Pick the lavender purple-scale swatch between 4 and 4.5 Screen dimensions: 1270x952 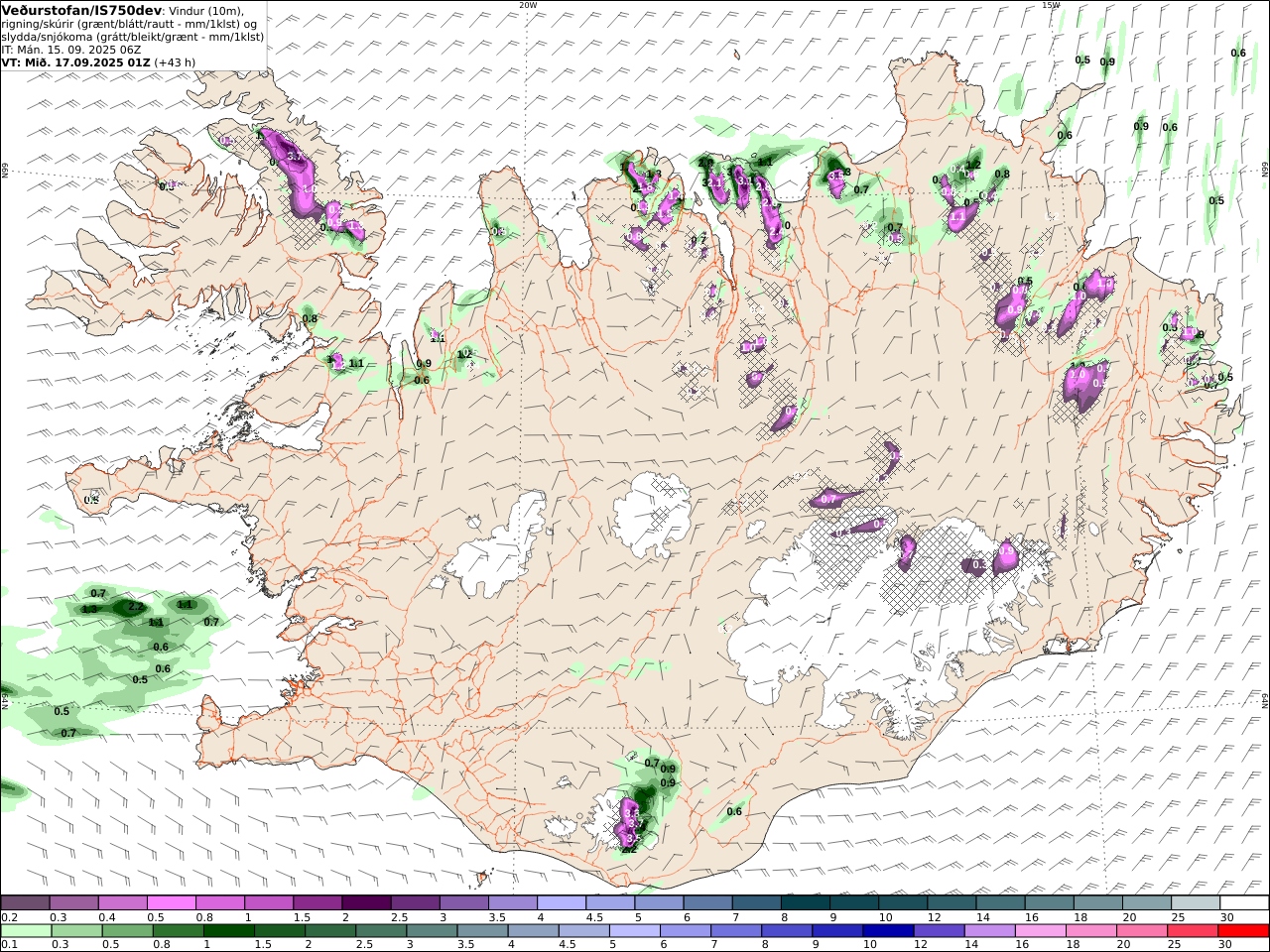click(x=562, y=903)
